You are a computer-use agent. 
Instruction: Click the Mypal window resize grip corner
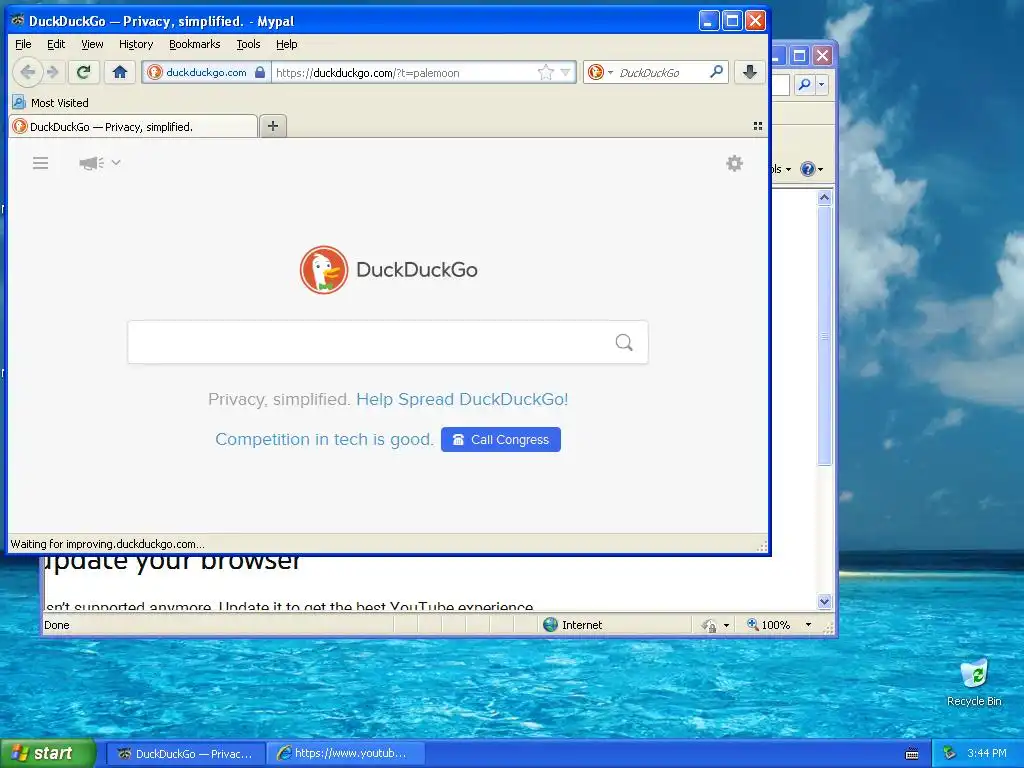tap(761, 546)
